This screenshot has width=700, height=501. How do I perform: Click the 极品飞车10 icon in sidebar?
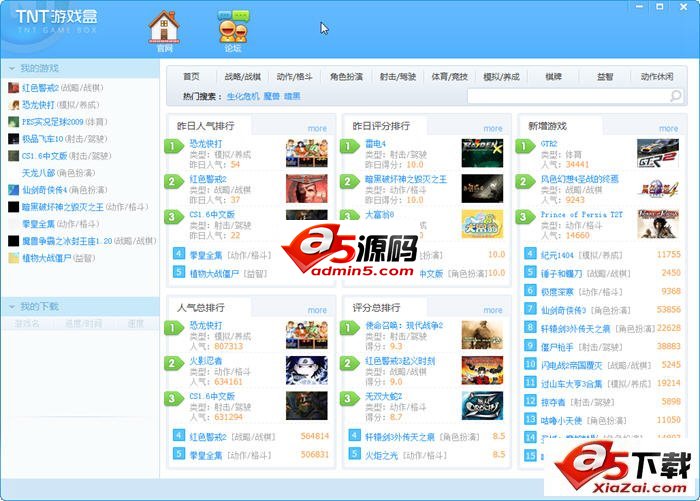(x=13, y=138)
